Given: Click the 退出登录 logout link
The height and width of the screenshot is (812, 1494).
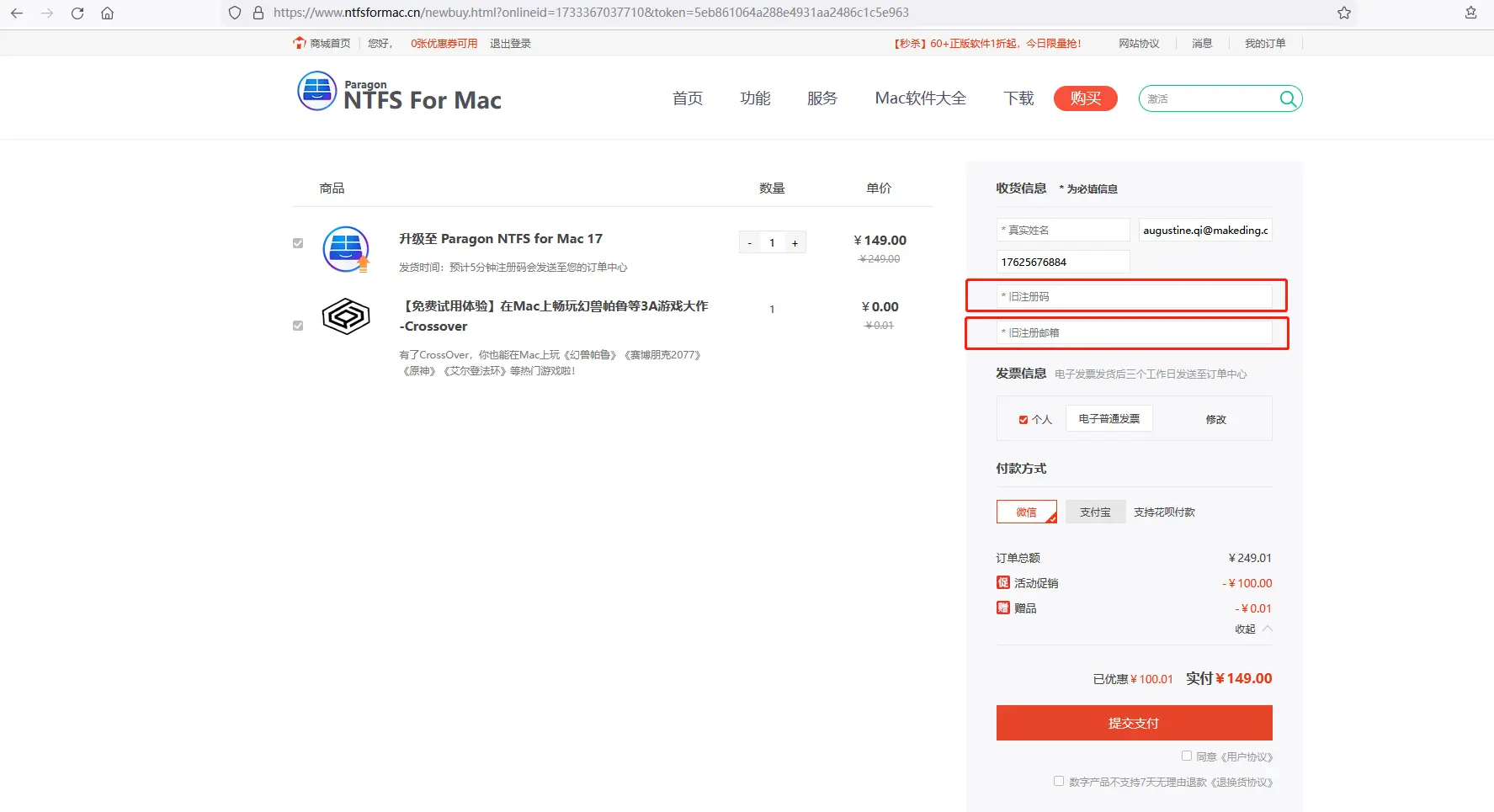Looking at the screenshot, I should click(510, 44).
